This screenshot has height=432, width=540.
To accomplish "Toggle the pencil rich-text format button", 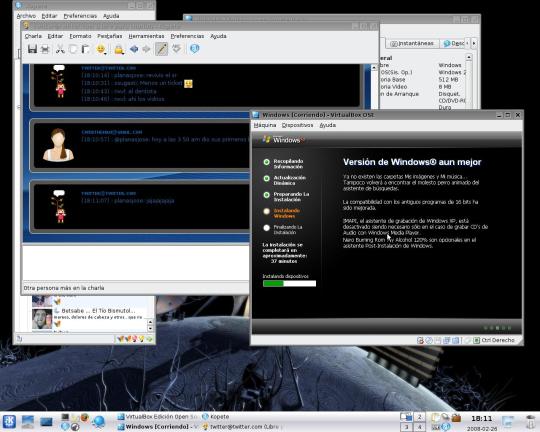I will tap(162, 49).
